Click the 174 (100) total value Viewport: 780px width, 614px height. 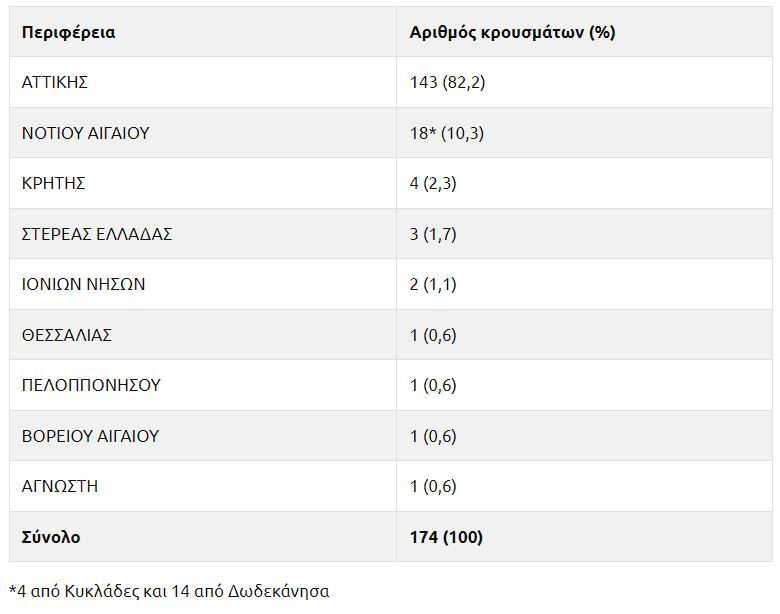(446, 537)
